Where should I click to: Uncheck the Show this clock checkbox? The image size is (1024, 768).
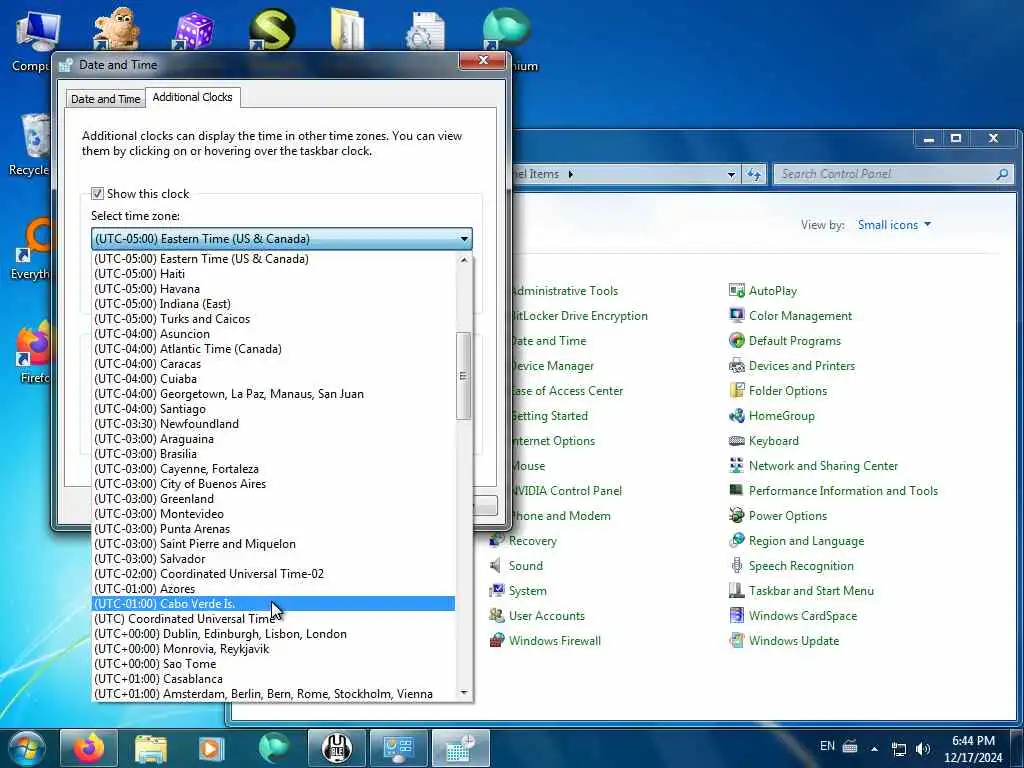tap(97, 193)
